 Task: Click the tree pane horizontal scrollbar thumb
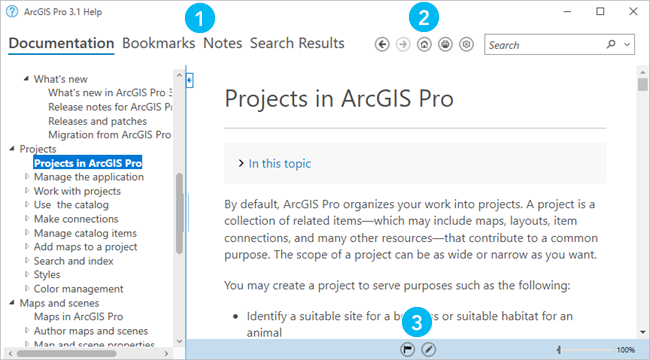pyautogui.click(x=66, y=353)
